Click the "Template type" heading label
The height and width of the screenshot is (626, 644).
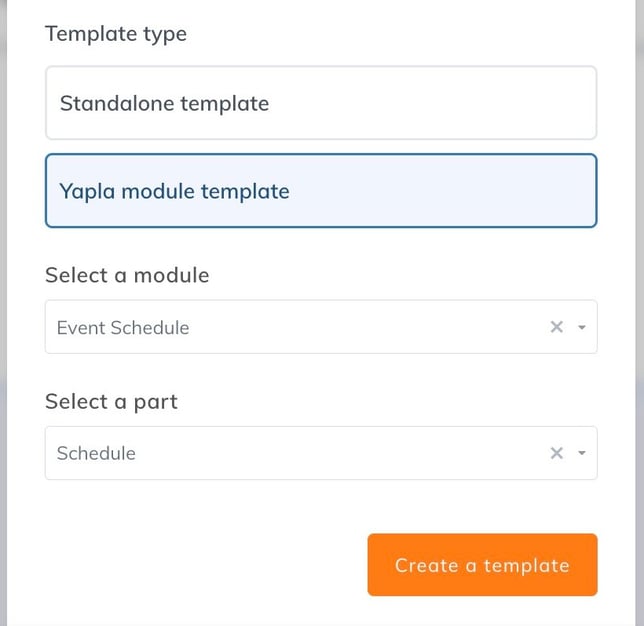116,34
